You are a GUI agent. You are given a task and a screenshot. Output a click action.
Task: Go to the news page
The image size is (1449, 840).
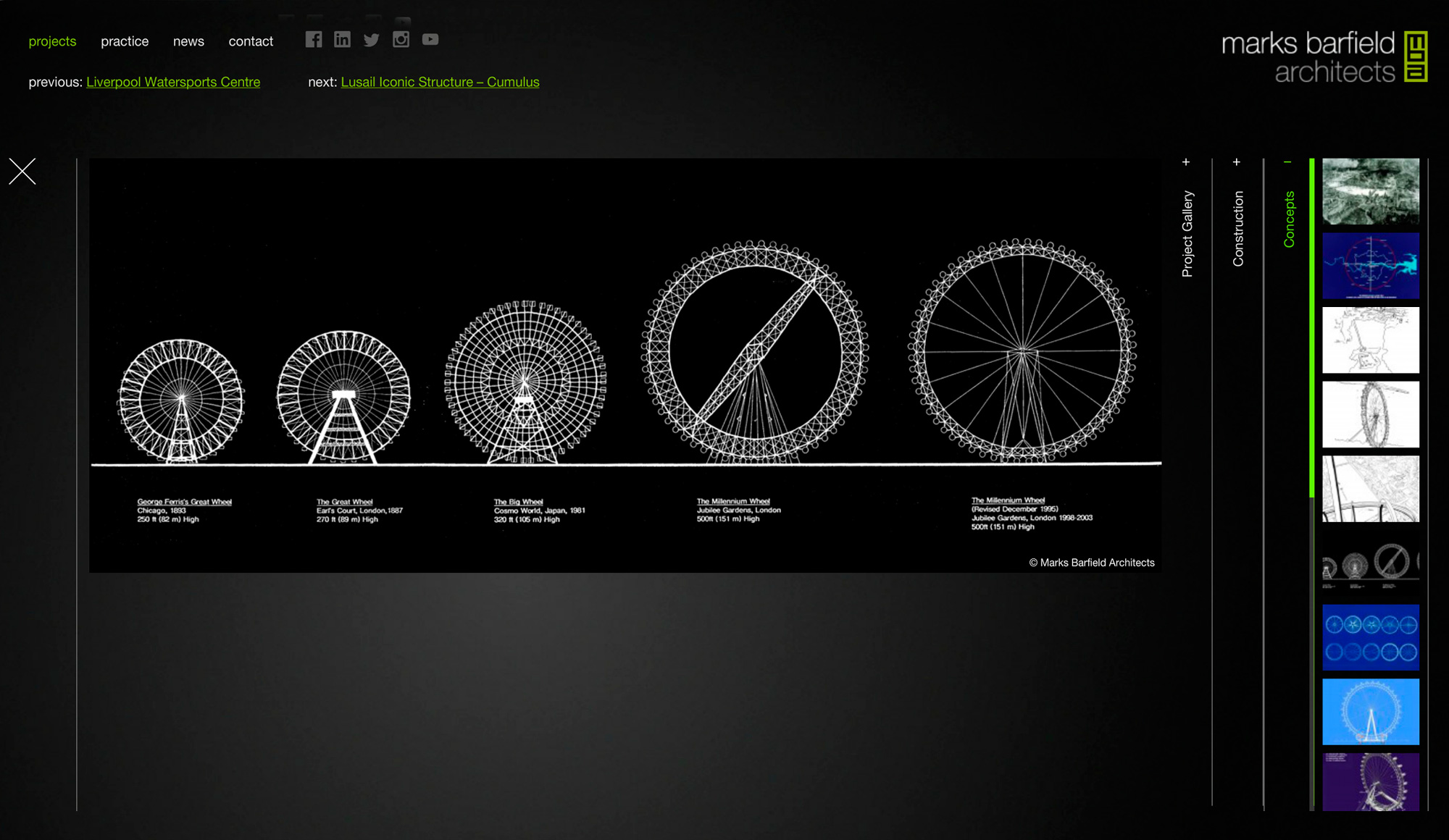pyautogui.click(x=188, y=41)
